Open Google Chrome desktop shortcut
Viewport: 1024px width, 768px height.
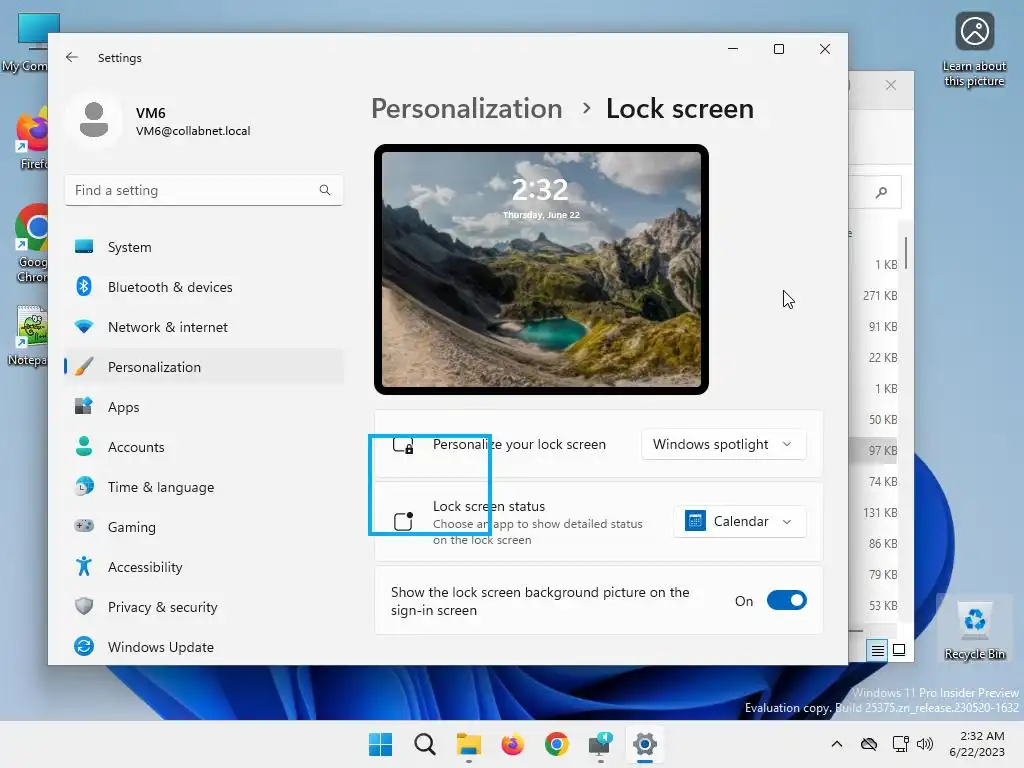click(x=31, y=245)
